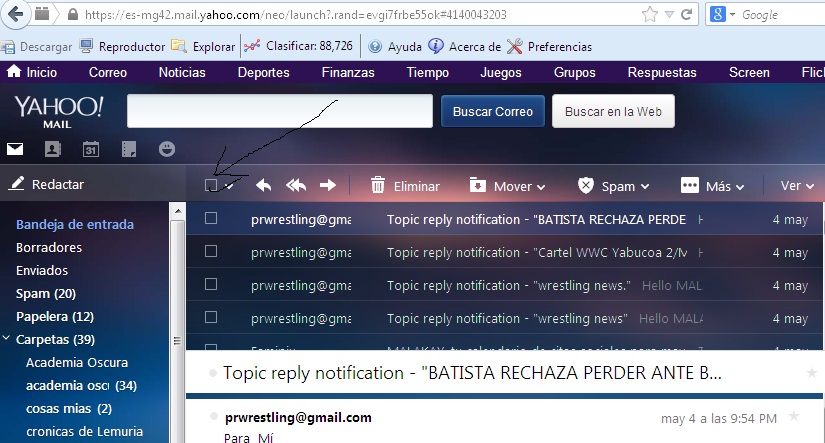Open the select-all checkbox dropdown arrow

click(229, 186)
